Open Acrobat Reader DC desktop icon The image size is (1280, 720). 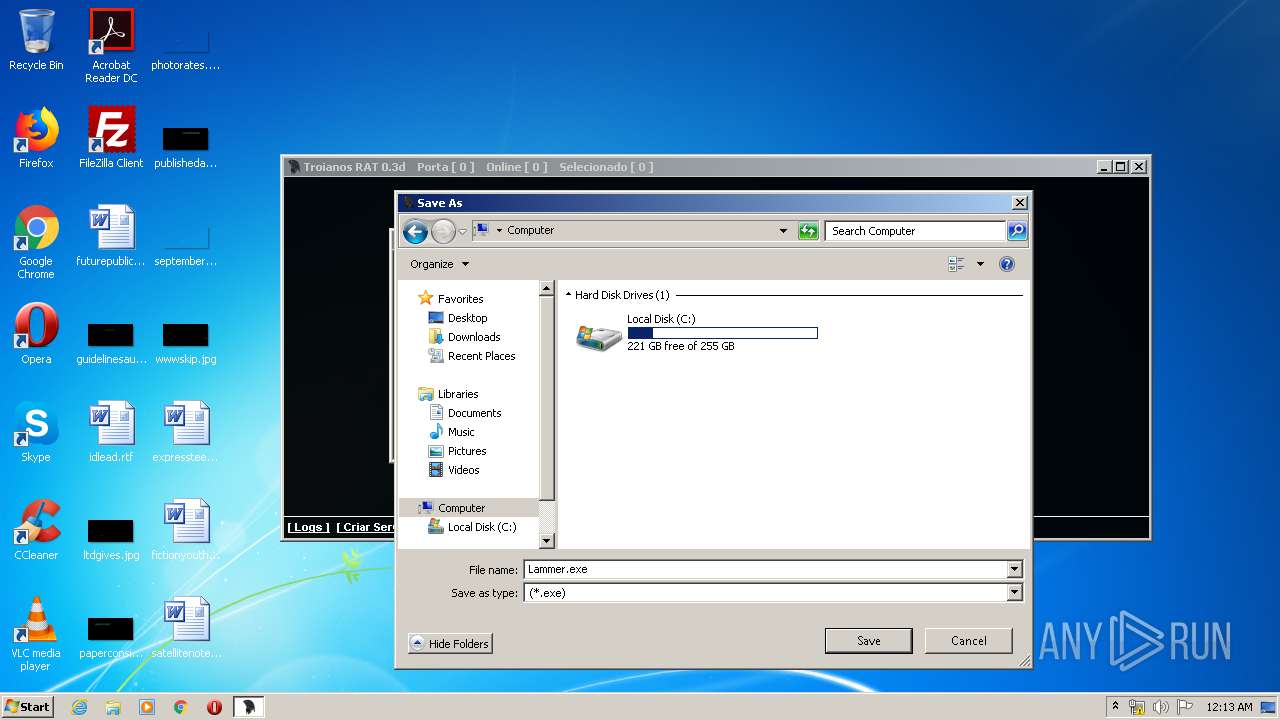(111, 47)
